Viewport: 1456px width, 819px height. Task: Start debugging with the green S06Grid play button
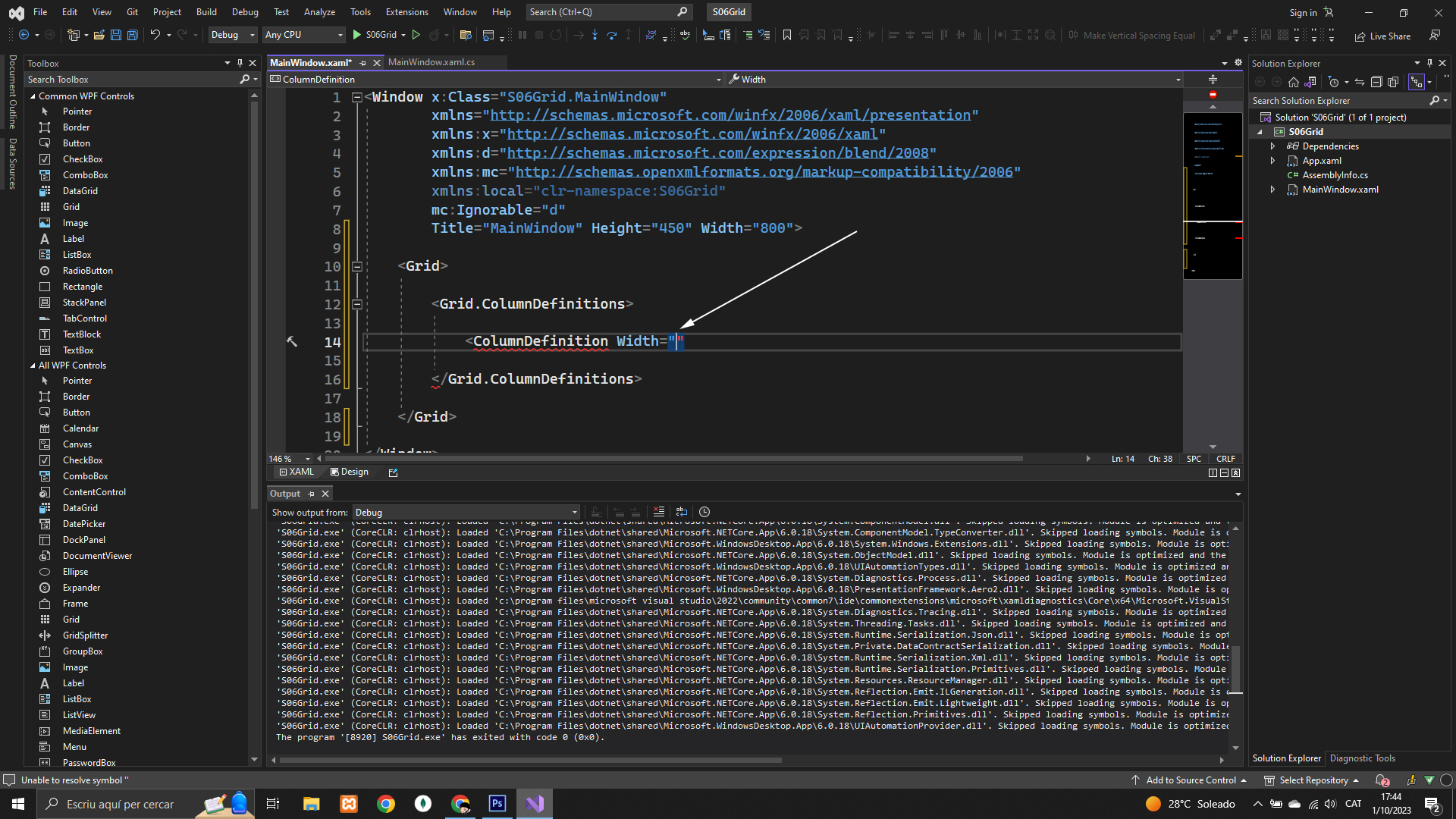357,35
